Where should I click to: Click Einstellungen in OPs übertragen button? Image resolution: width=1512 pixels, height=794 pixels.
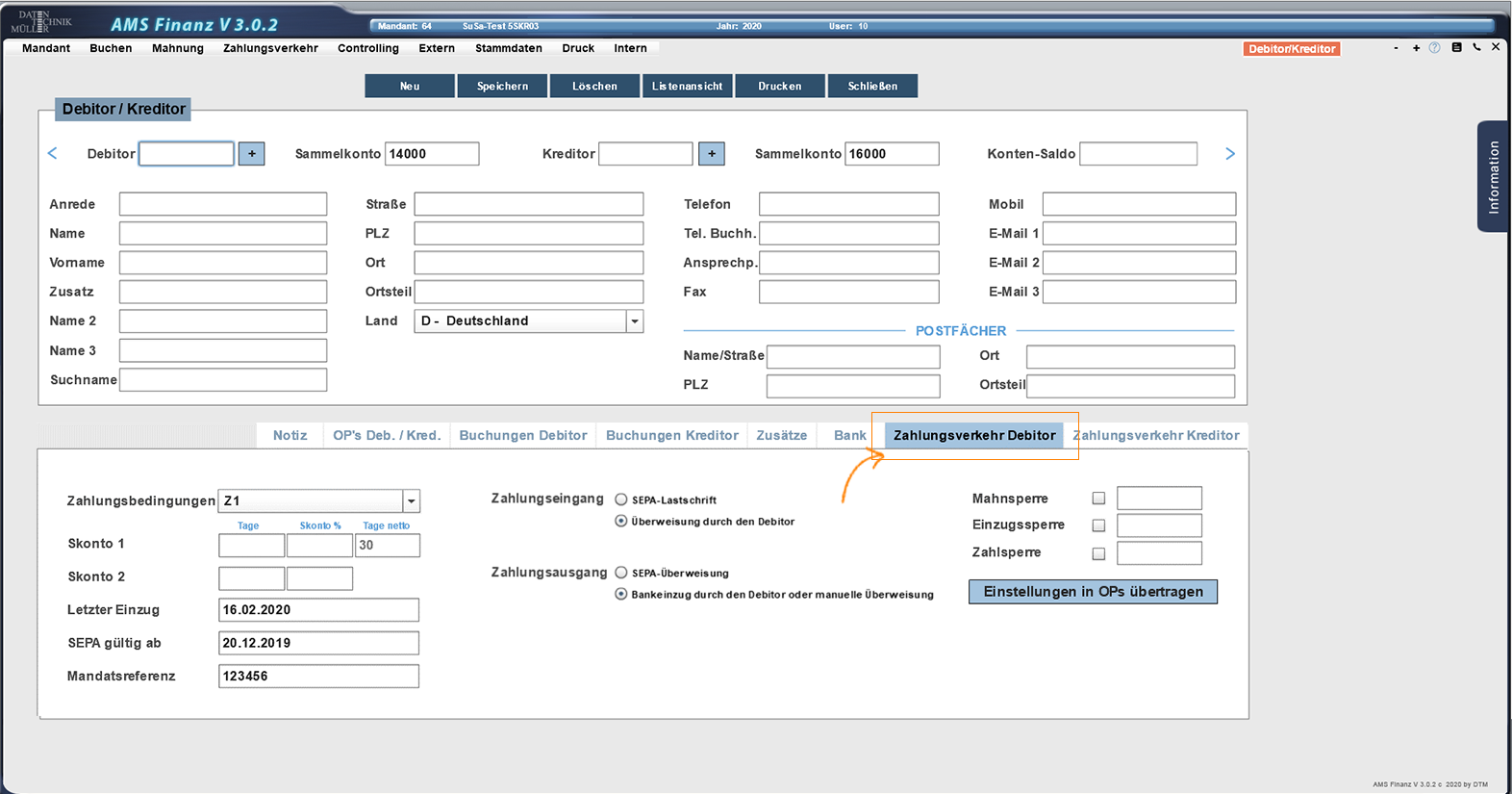pyautogui.click(x=1093, y=592)
